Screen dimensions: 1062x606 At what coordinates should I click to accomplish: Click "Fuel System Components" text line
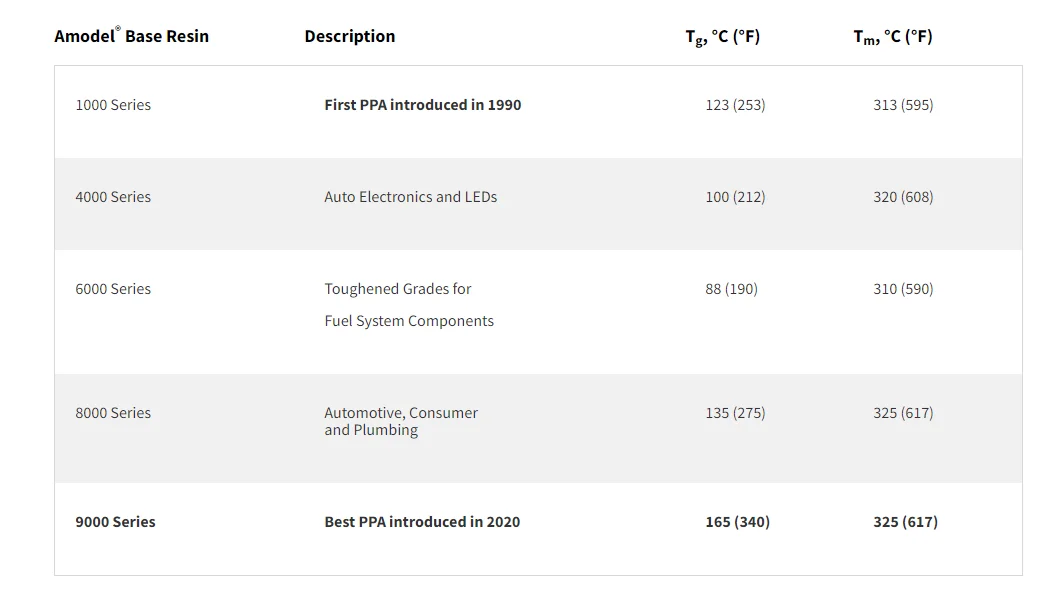tap(409, 321)
